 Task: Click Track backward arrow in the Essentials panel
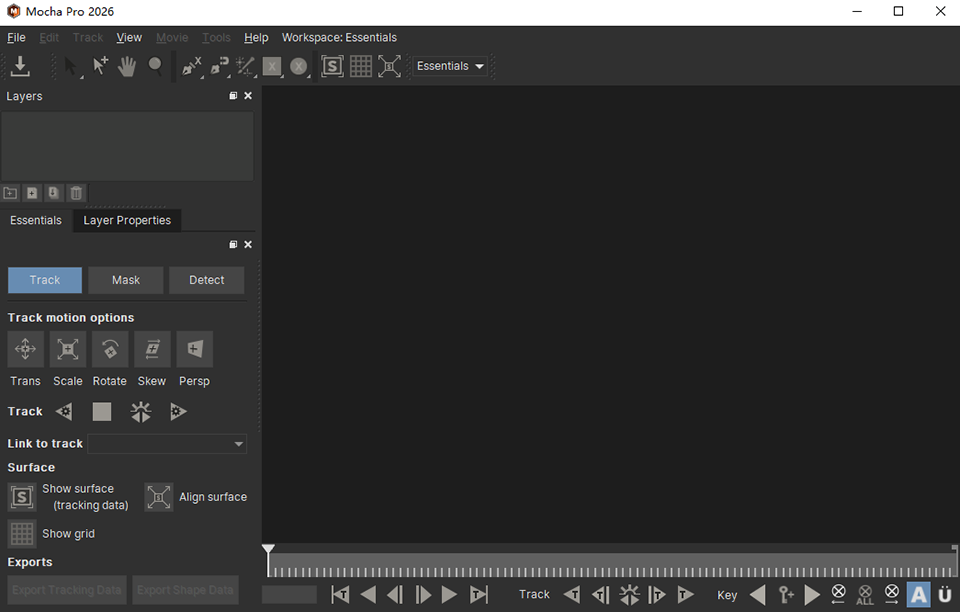tap(64, 412)
